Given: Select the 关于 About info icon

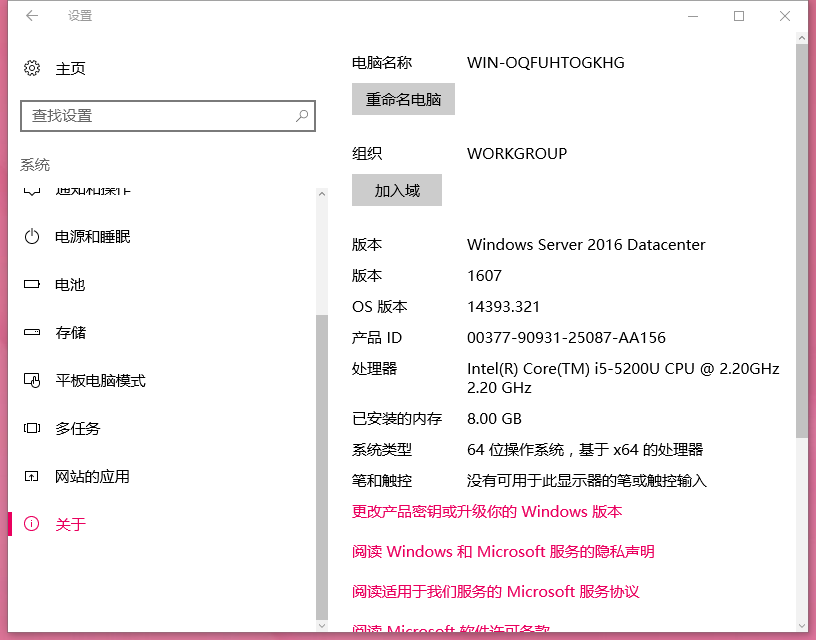Looking at the screenshot, I should [30, 523].
